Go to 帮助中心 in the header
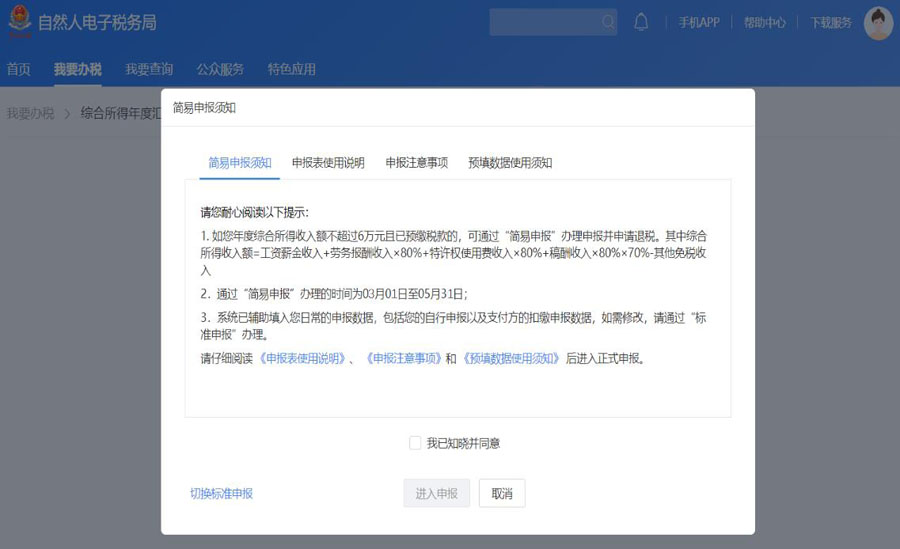The image size is (900, 549). 764,23
